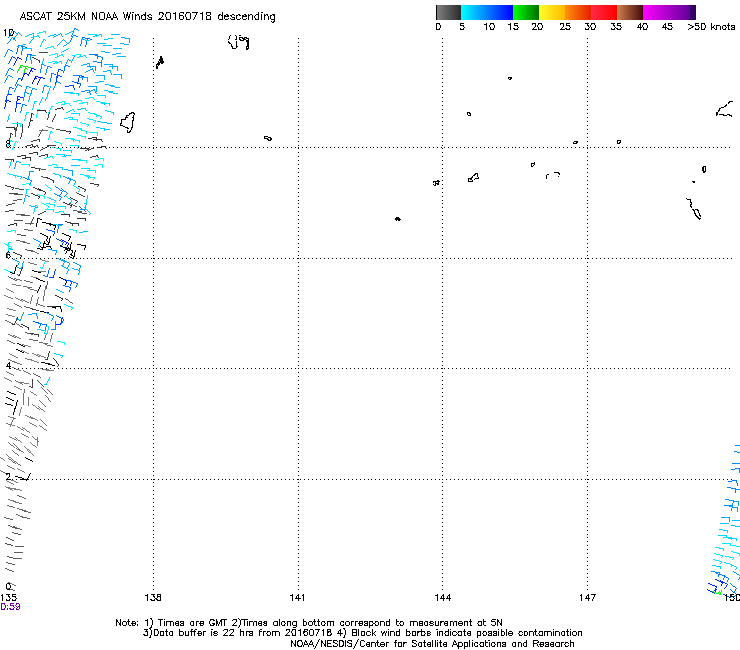
Task: Select the red 30-35 knots color segment
Action: point(604,12)
